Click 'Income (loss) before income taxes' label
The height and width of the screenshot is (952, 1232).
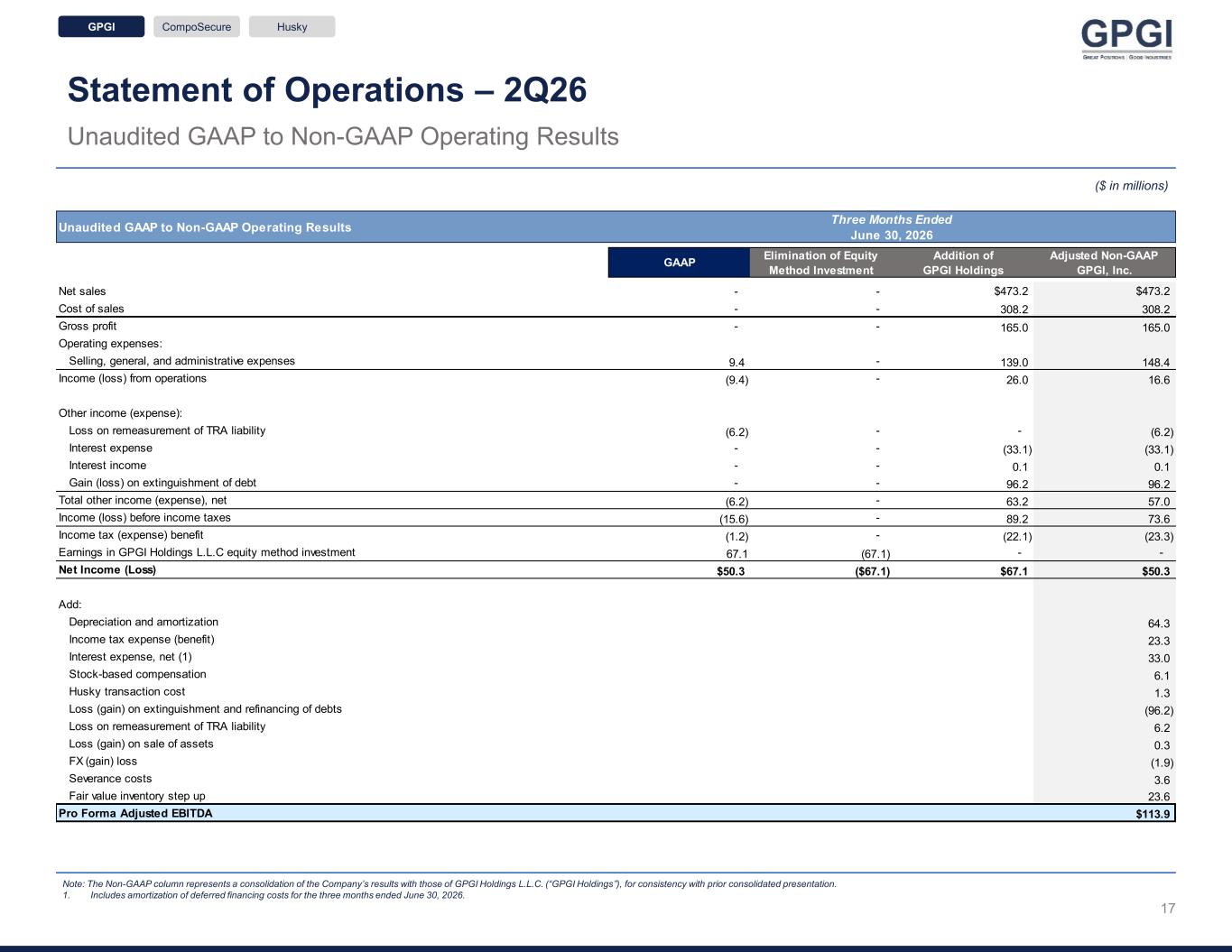click(144, 518)
